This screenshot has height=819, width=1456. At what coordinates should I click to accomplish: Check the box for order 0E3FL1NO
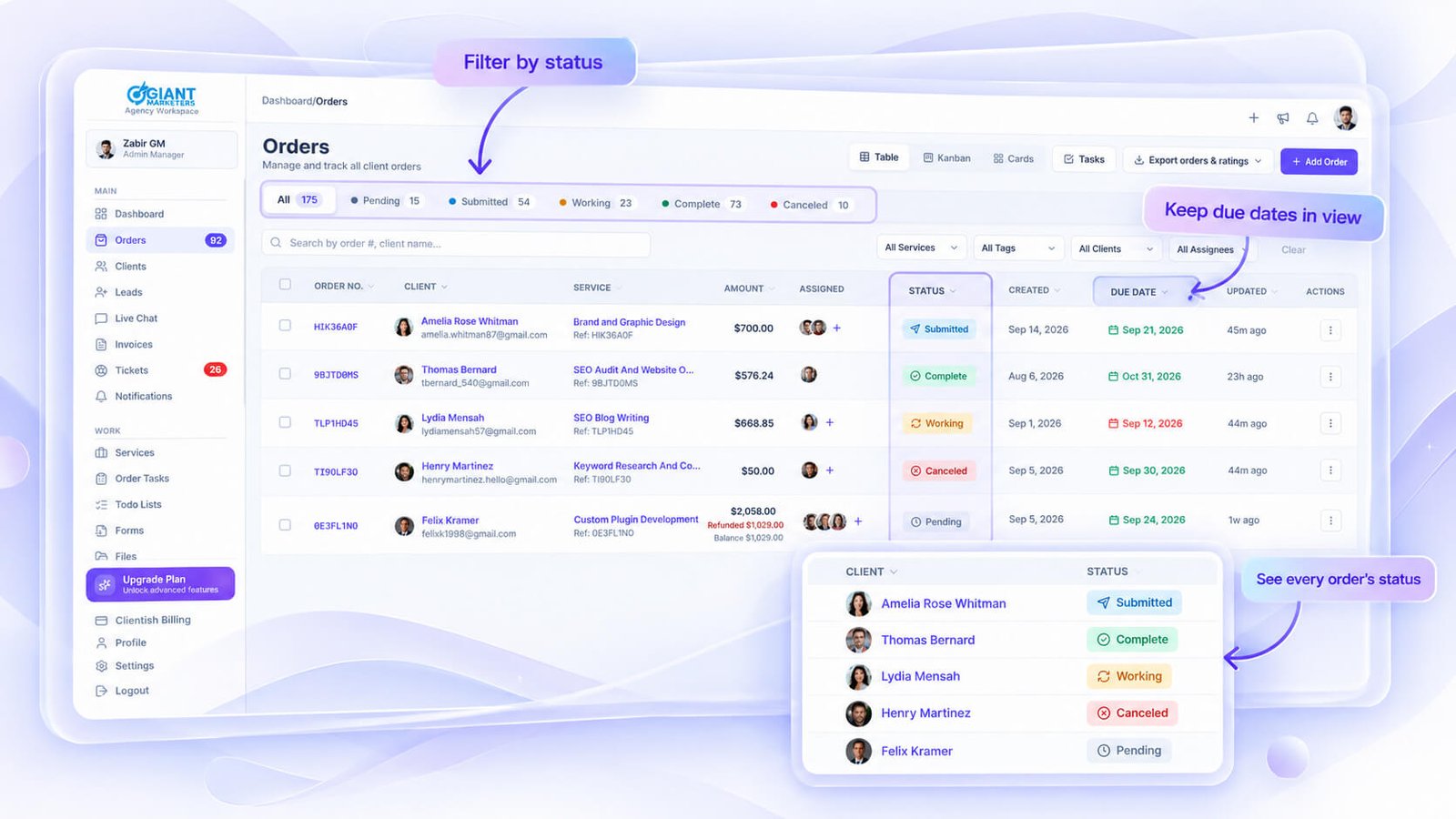pos(285,525)
